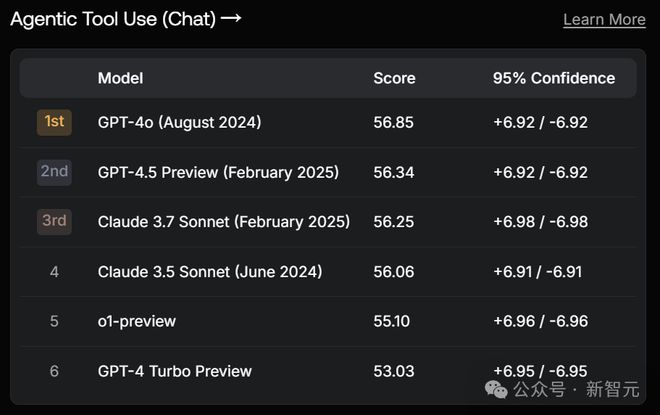Click the 56.85 score value
This screenshot has width=660, height=415.
pyautogui.click(x=393, y=122)
